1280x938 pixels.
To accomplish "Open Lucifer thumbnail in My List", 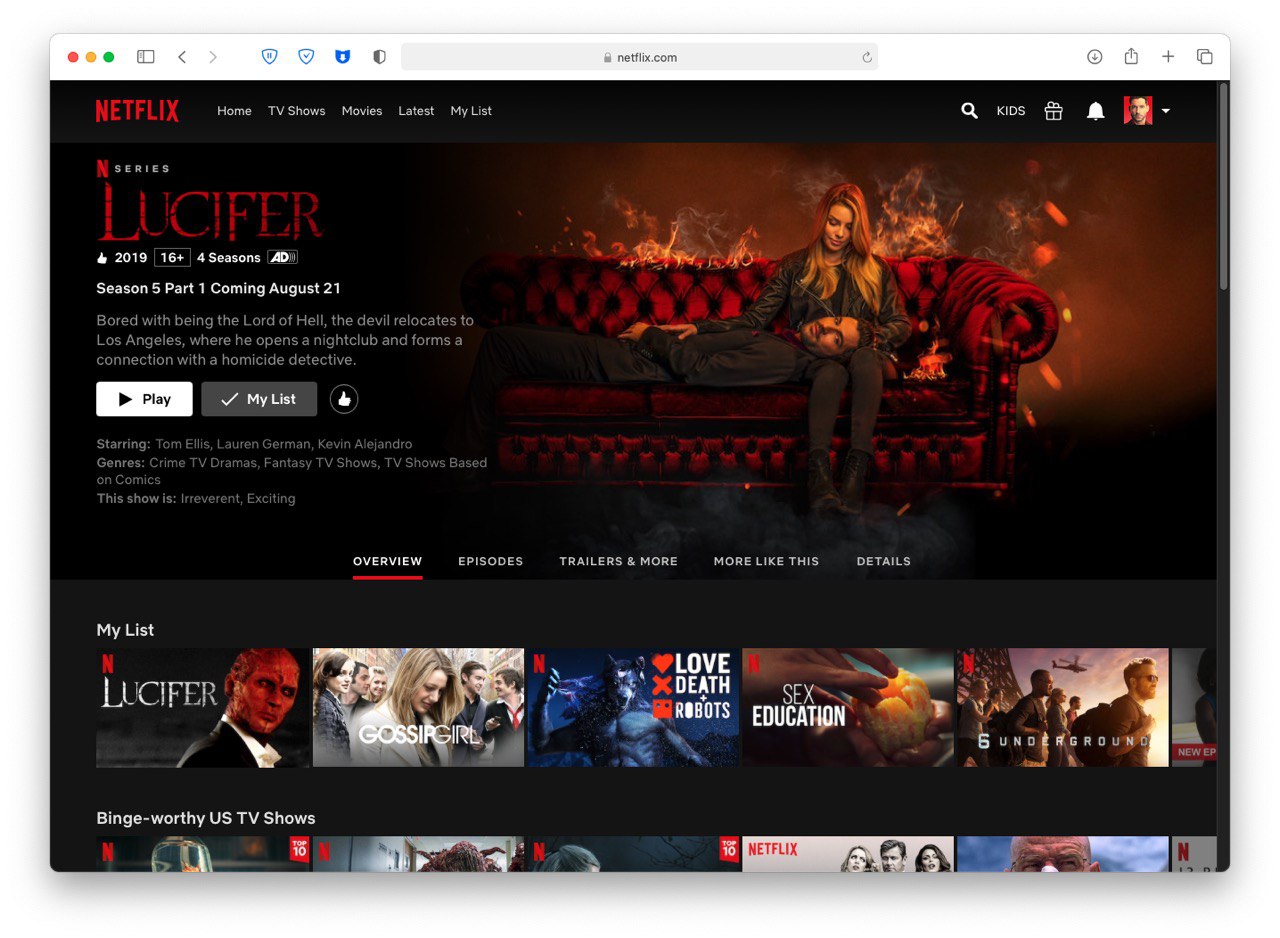I will click(202, 708).
